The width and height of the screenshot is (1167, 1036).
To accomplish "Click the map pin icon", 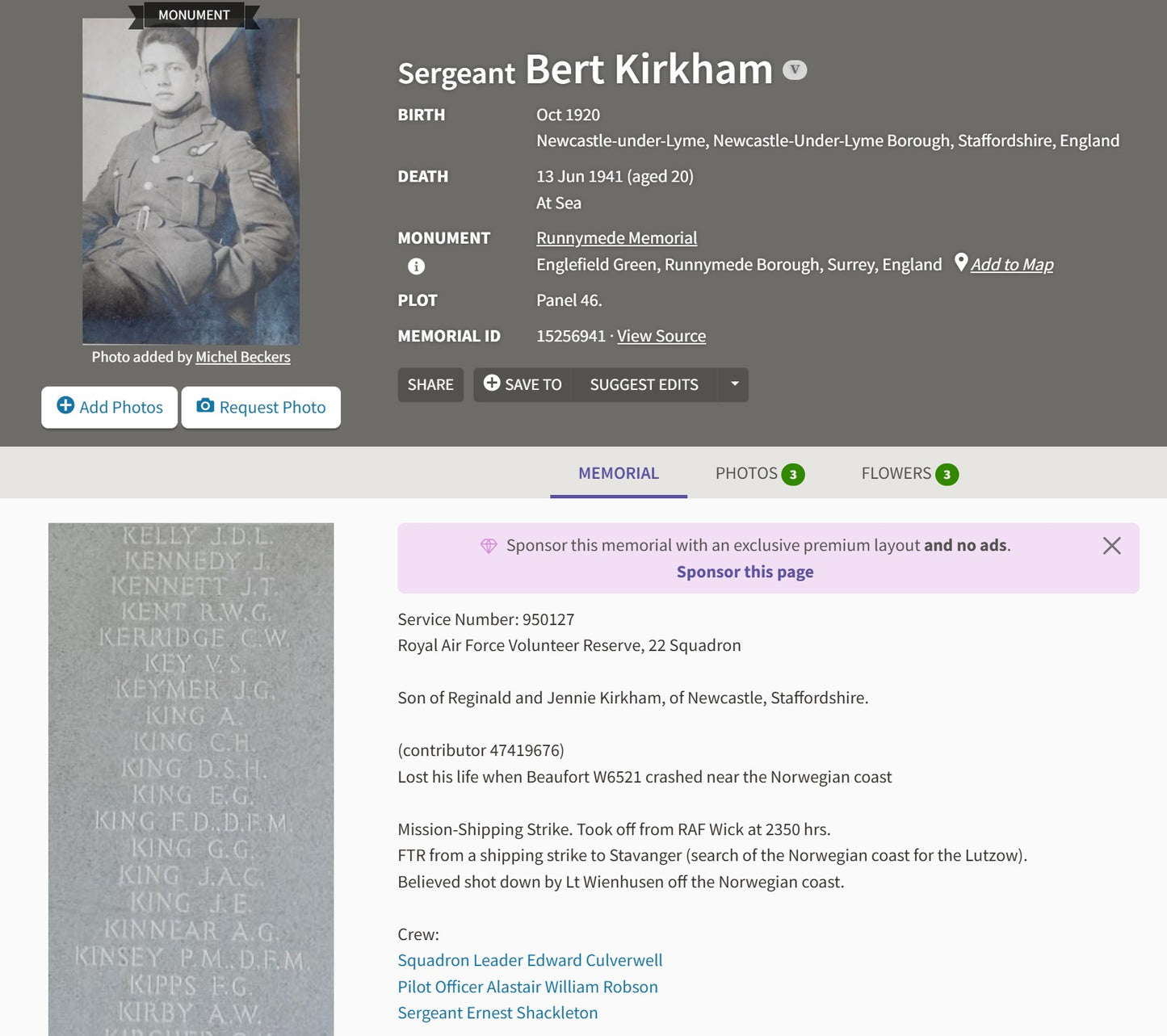I will 961,262.
